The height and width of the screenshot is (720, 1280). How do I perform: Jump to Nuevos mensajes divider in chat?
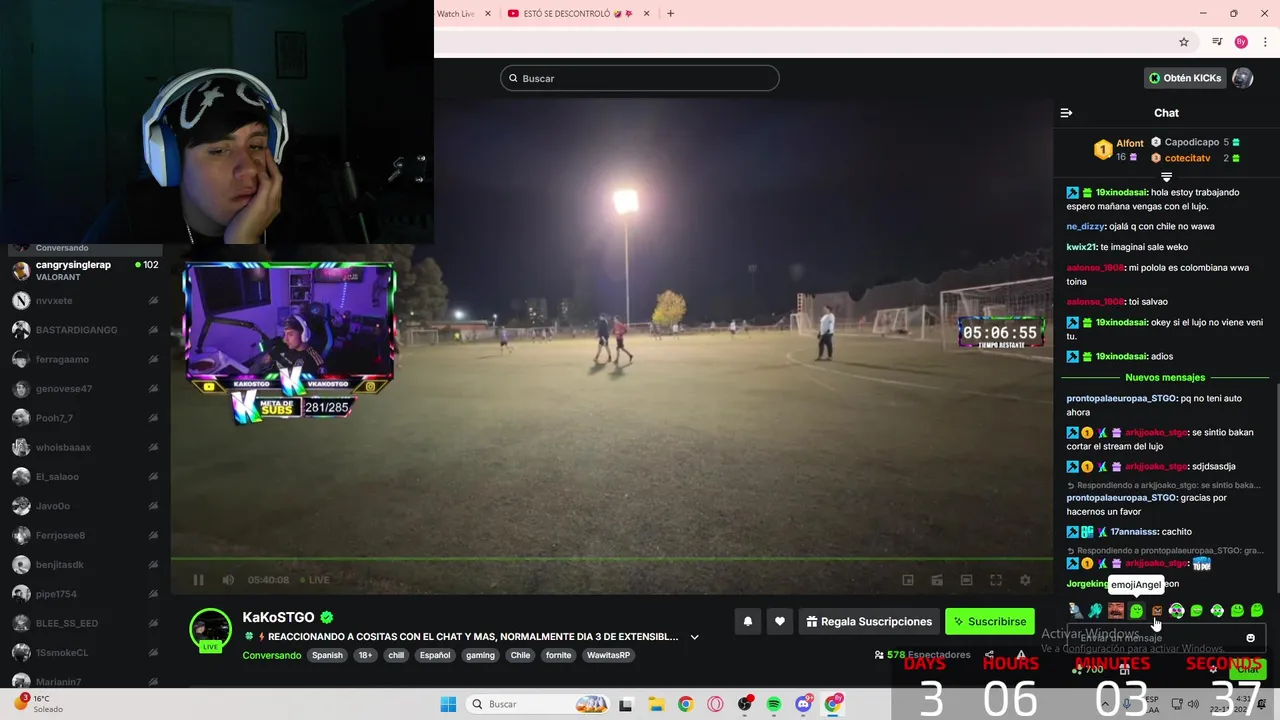click(x=1165, y=377)
